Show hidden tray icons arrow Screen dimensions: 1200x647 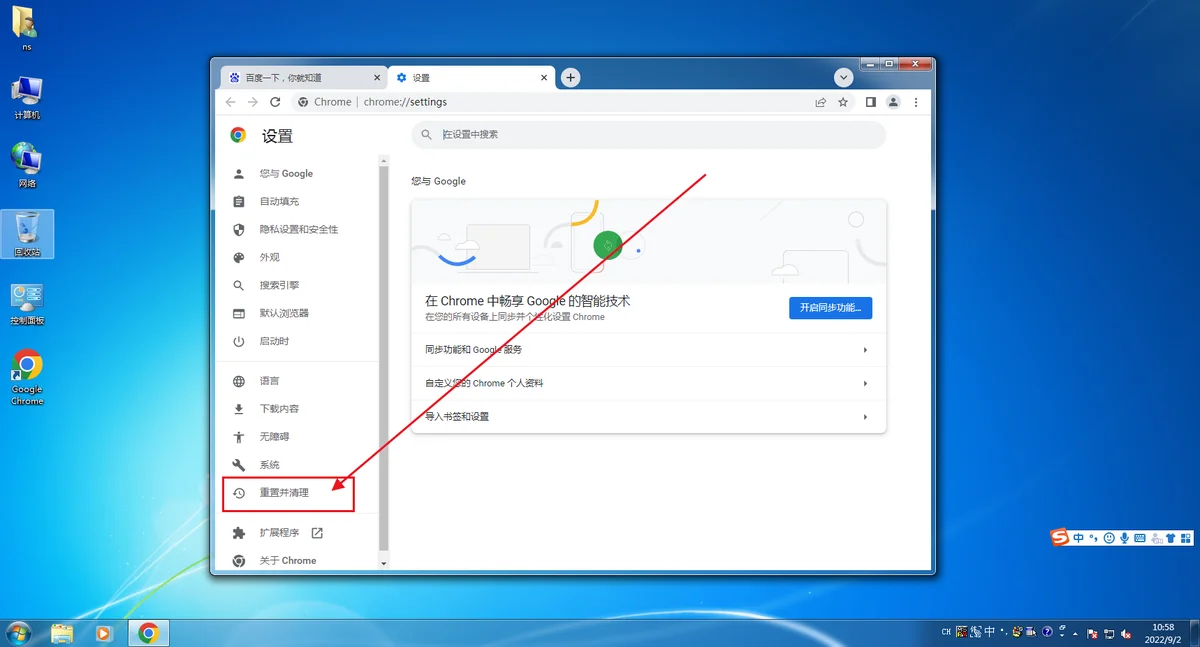pyautogui.click(x=1075, y=633)
